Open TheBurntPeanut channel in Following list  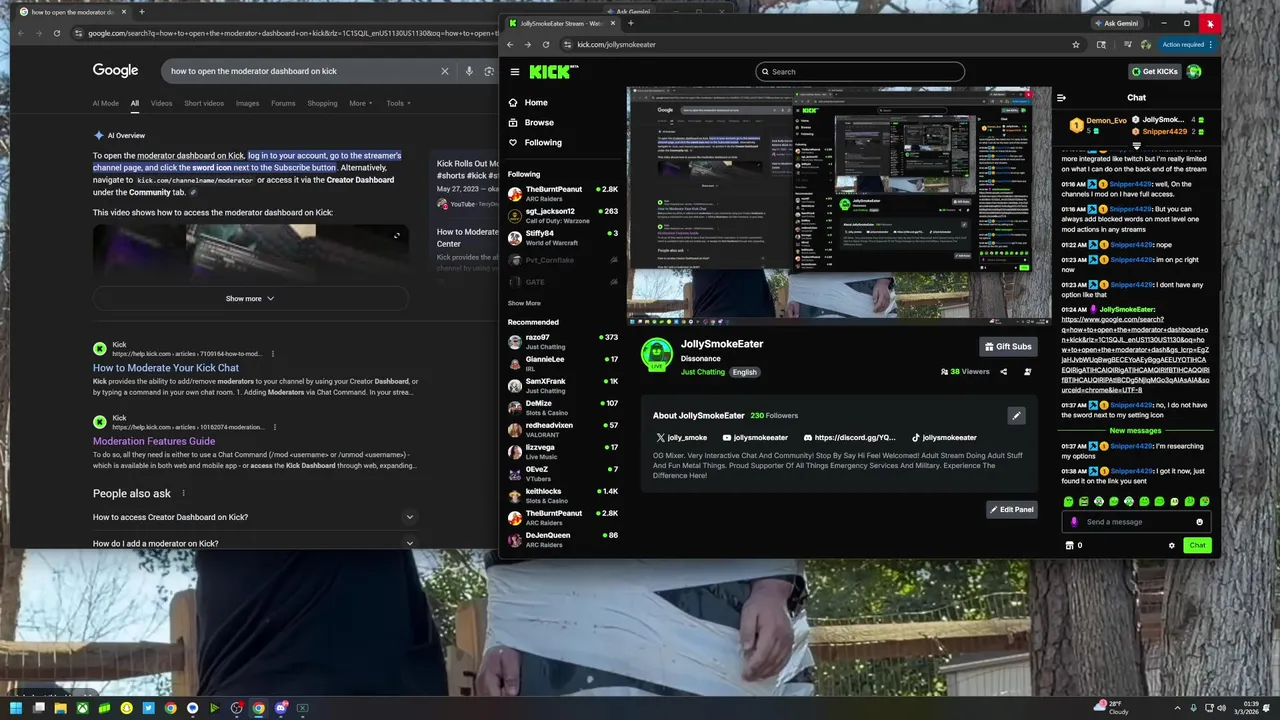tap(563, 193)
